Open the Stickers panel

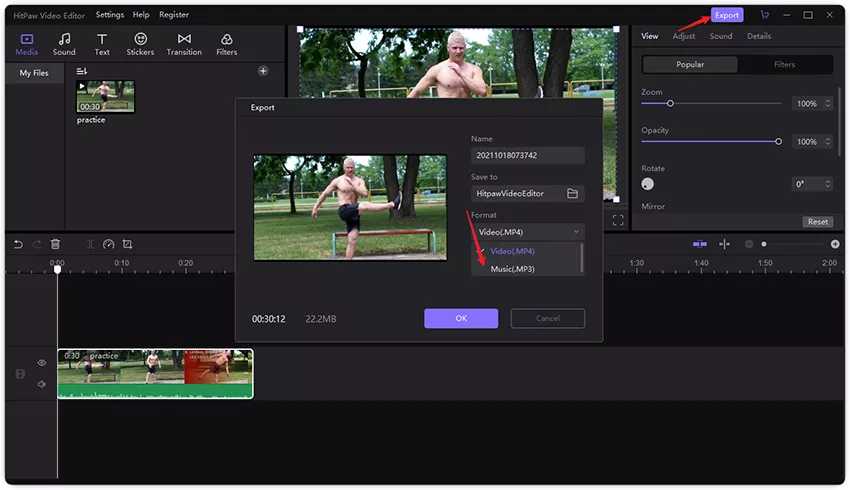pos(139,44)
